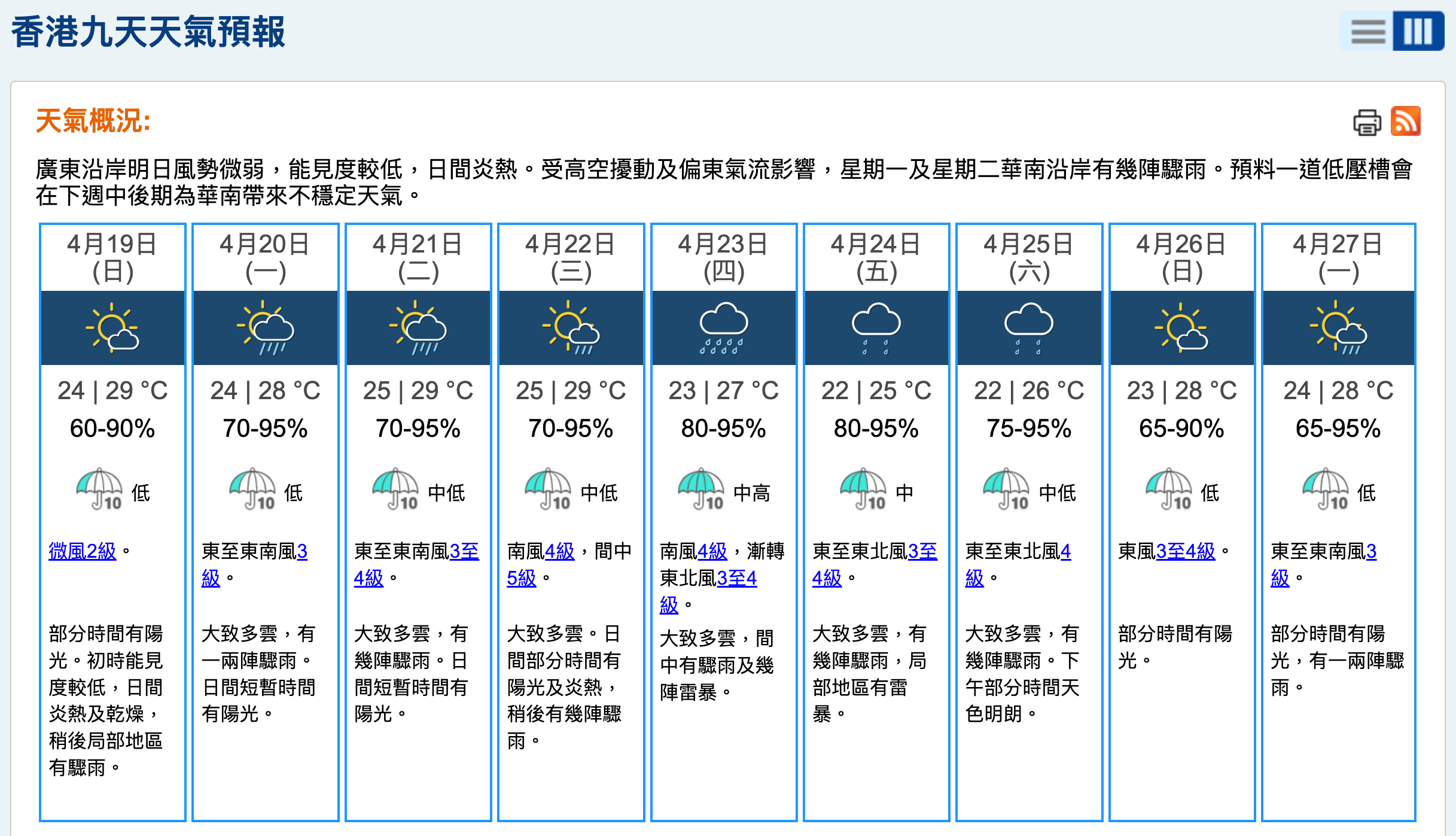This screenshot has height=836, width=1456.
Task: Click the April 21 date header
Action: 418,257
